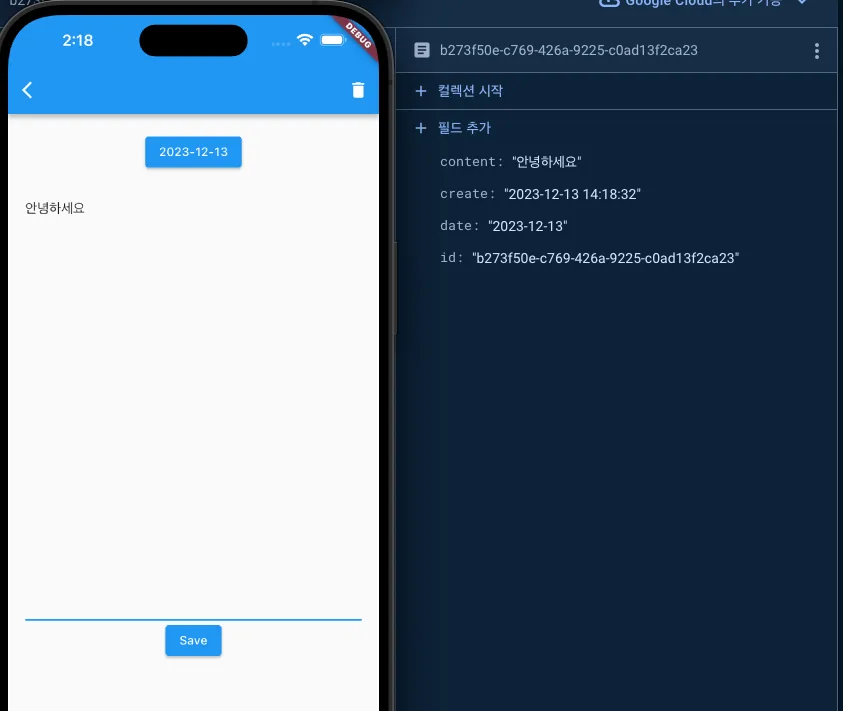843x711 pixels.
Task: Click the document ID title b273f50e-c769
Action: (x=569, y=50)
